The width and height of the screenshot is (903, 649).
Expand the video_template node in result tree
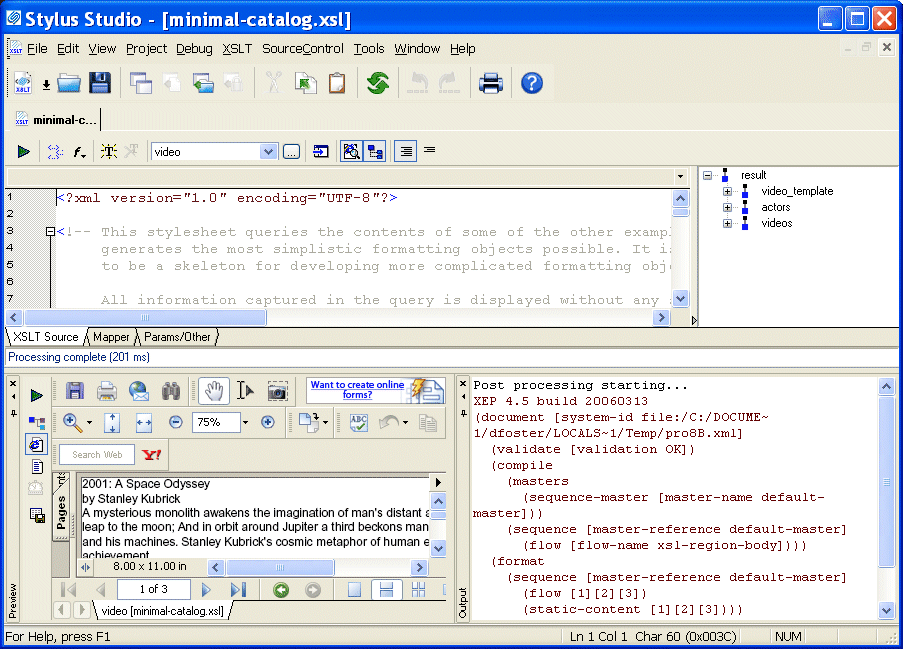[728, 191]
